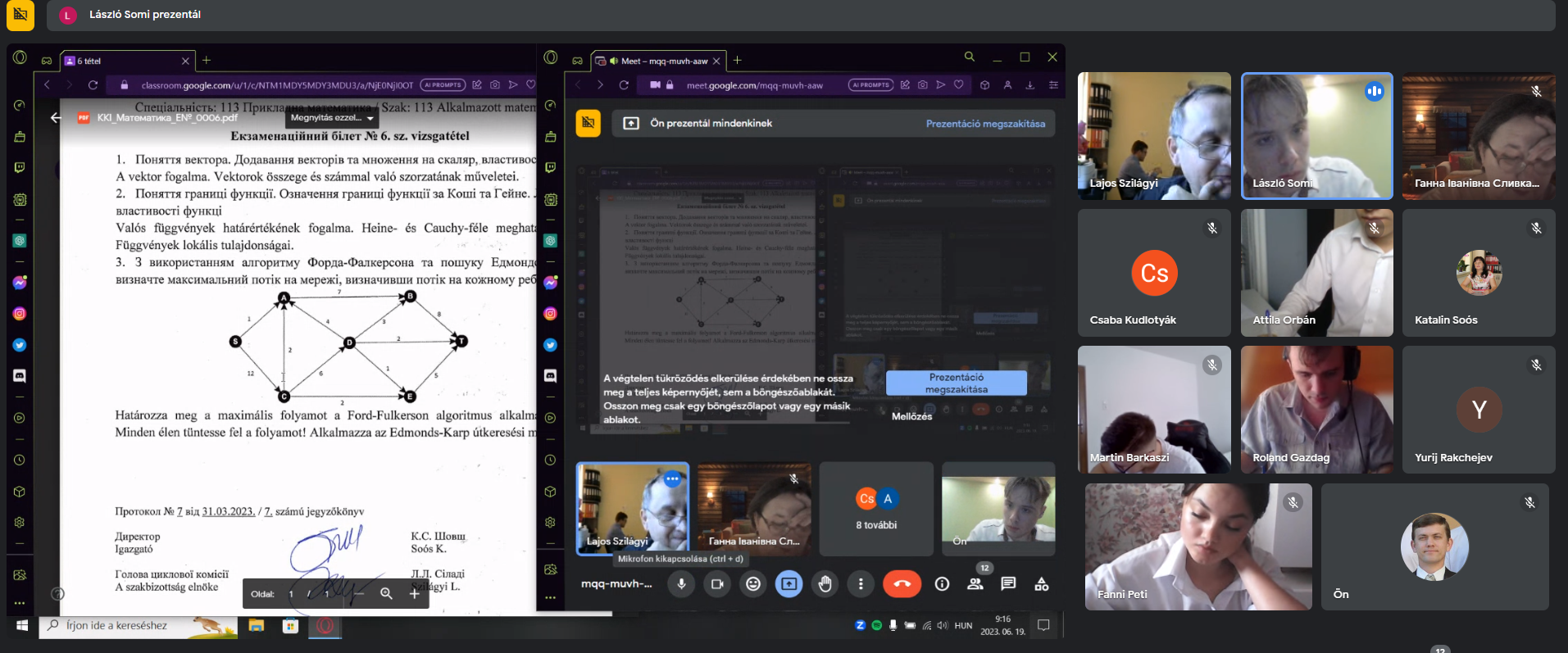Expand the '8 további' participants tile

pos(876,510)
